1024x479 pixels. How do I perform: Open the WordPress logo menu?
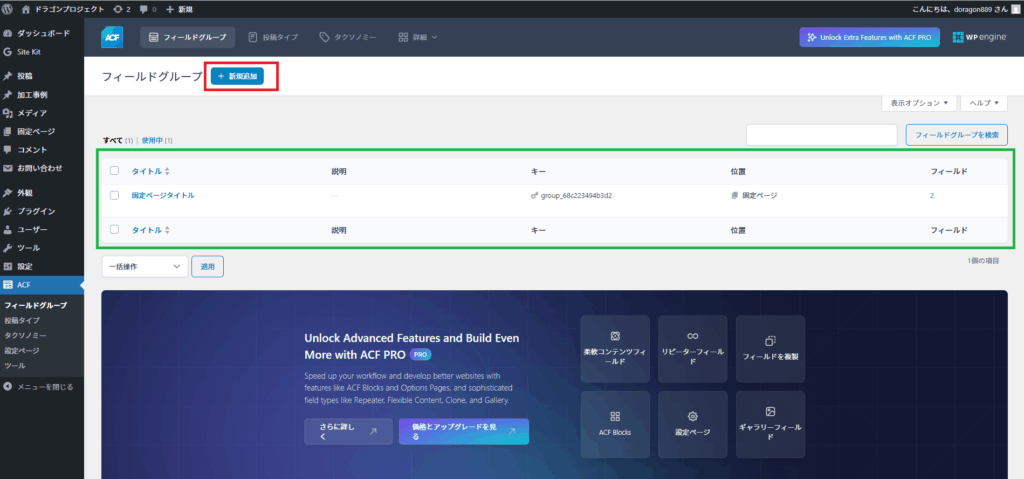coord(8,9)
